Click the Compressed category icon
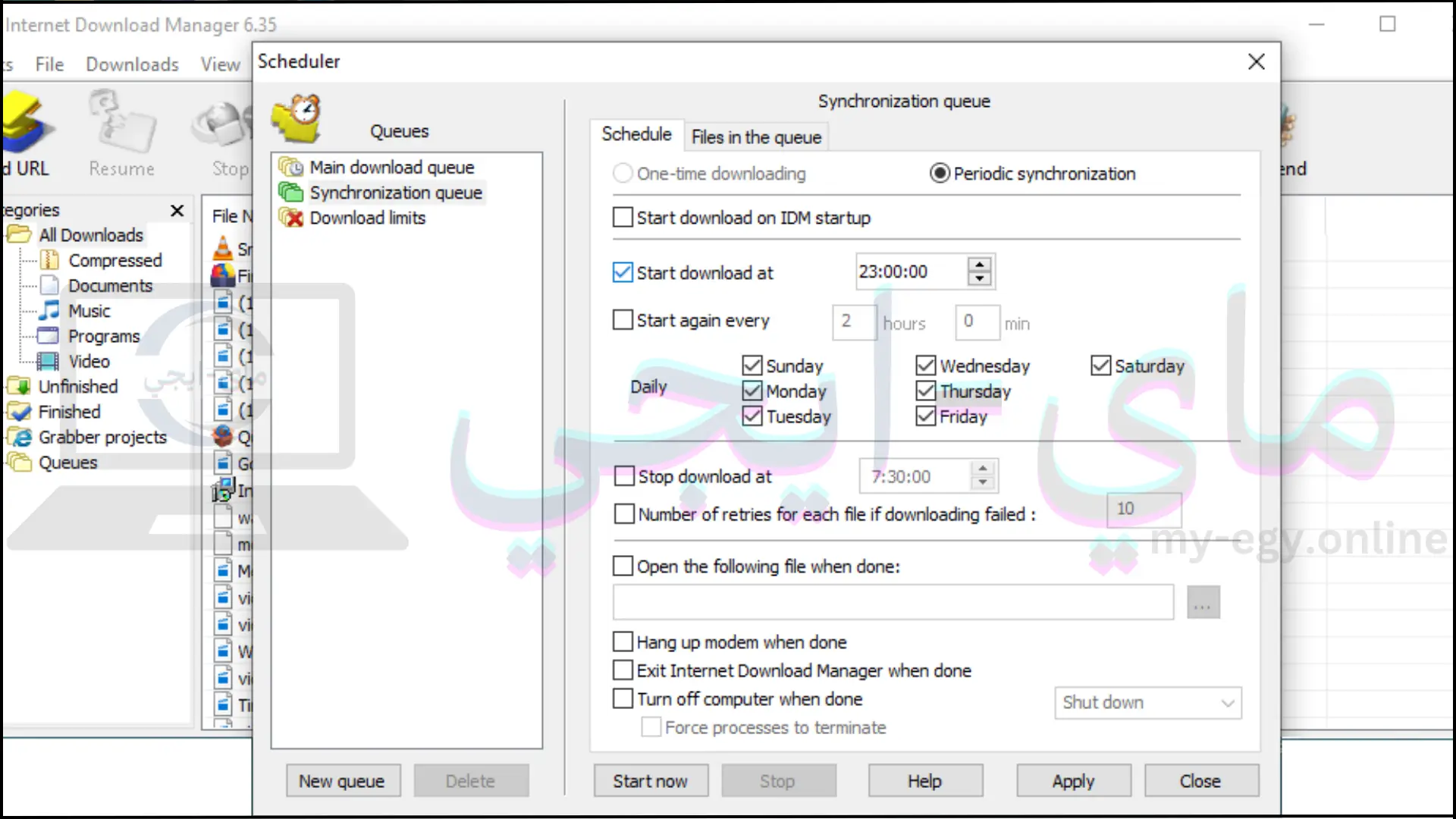Screen dimensions: 1456x819 pyautogui.click(x=49, y=260)
